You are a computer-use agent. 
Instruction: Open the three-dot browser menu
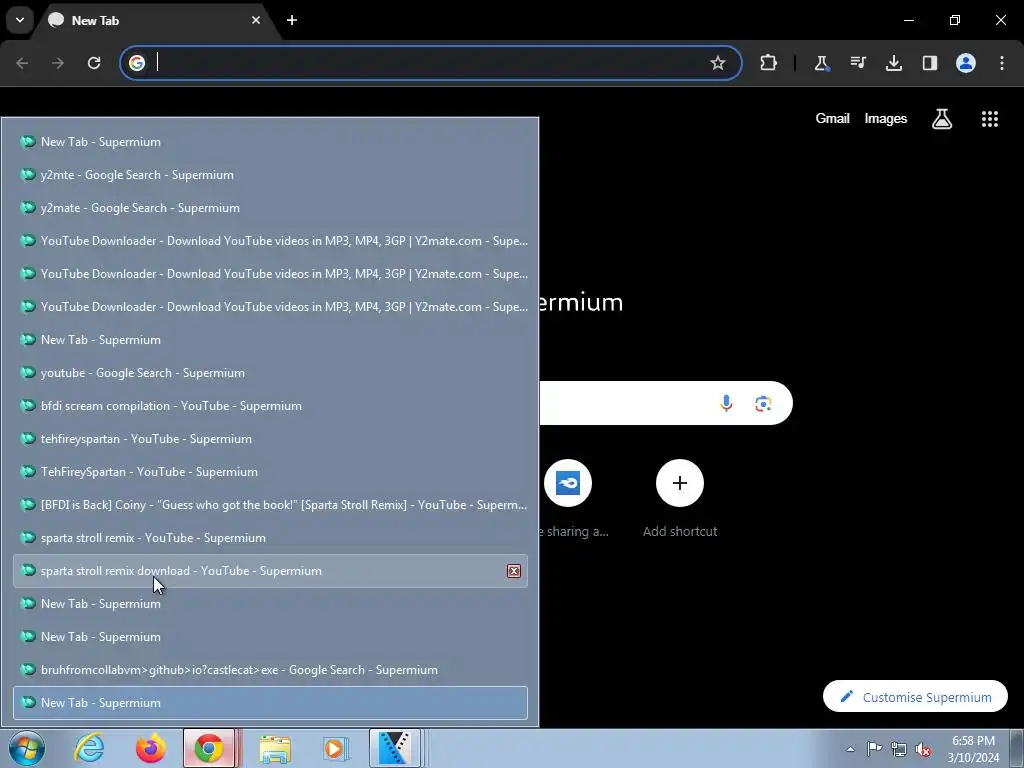click(x=1002, y=63)
